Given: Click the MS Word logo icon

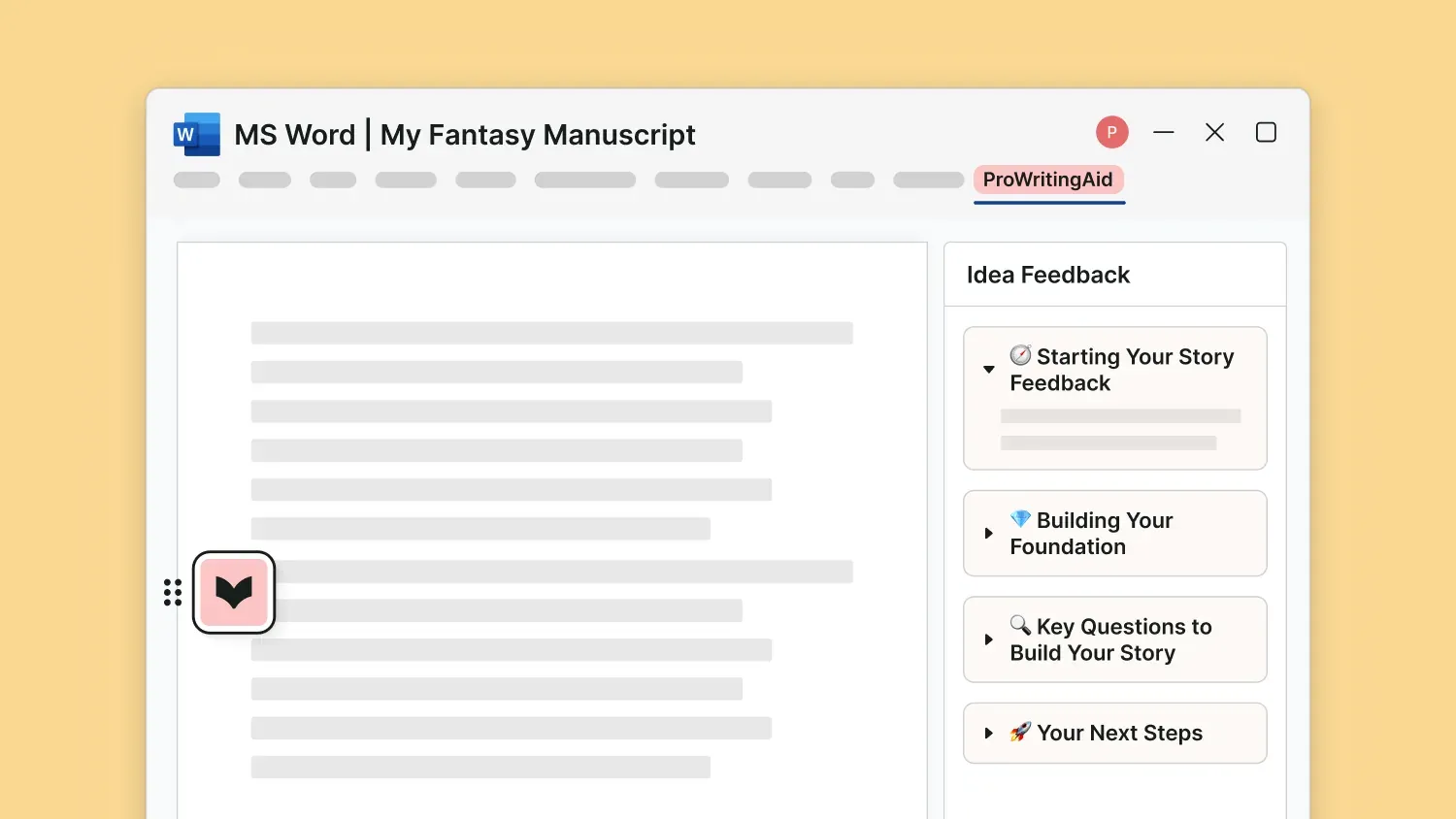Looking at the screenshot, I should click(197, 134).
